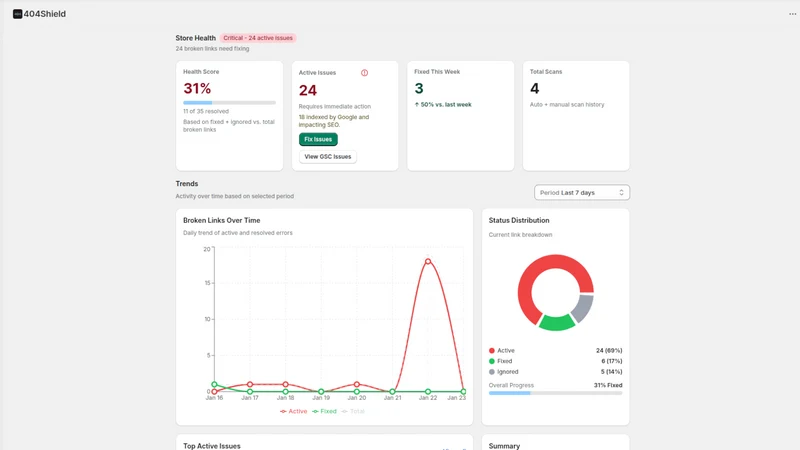Click the Jan 23 axis label
This screenshot has height=450, width=800.
click(x=457, y=398)
